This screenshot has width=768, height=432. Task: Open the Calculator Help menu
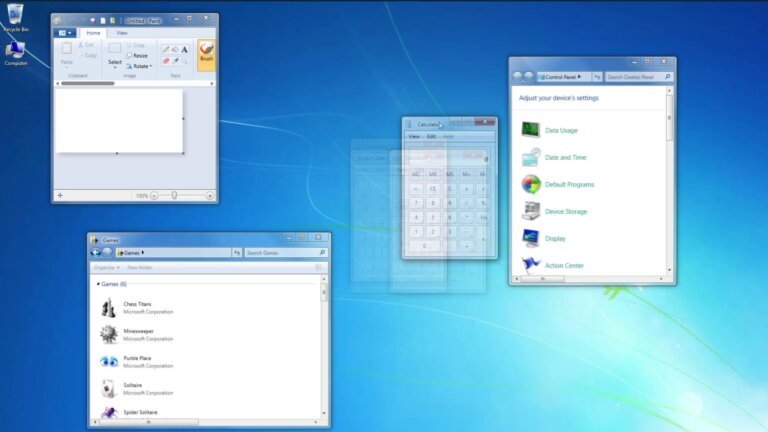[x=448, y=136]
